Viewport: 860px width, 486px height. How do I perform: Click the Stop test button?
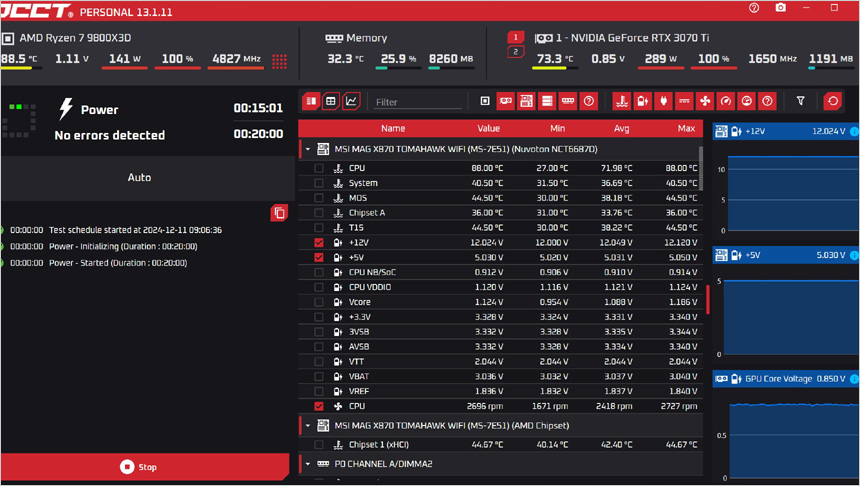tap(138, 467)
